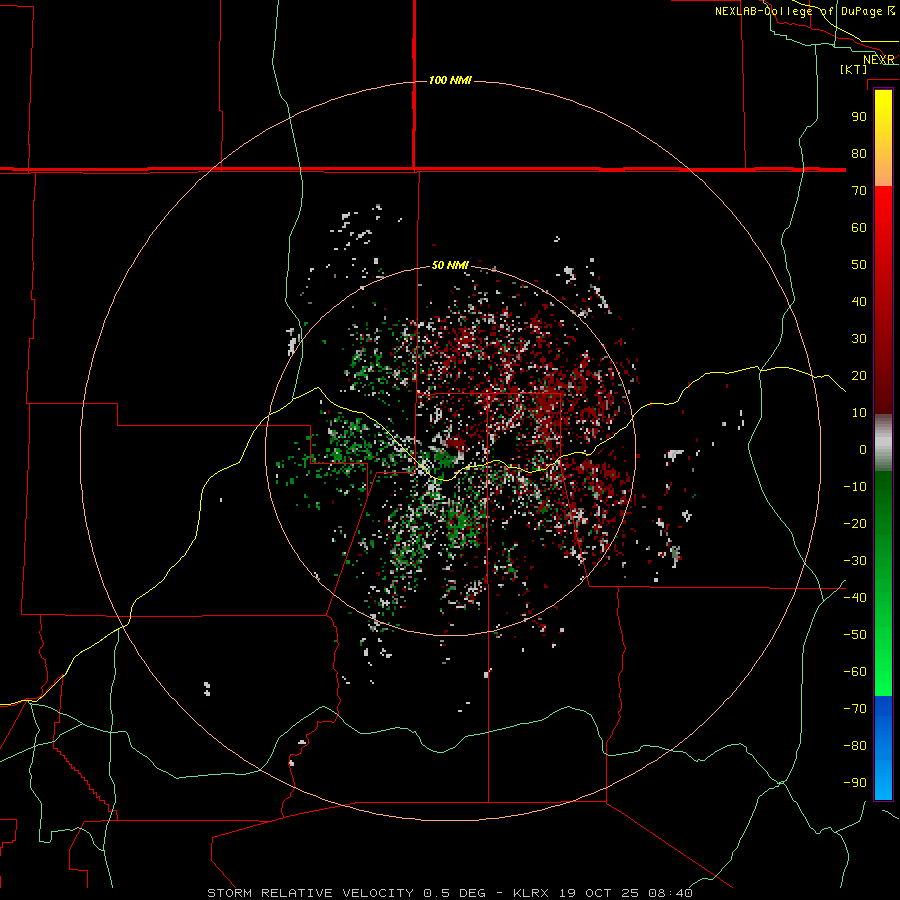Click the -50 value on the color scale
This screenshot has width=900, height=900.
855,635
